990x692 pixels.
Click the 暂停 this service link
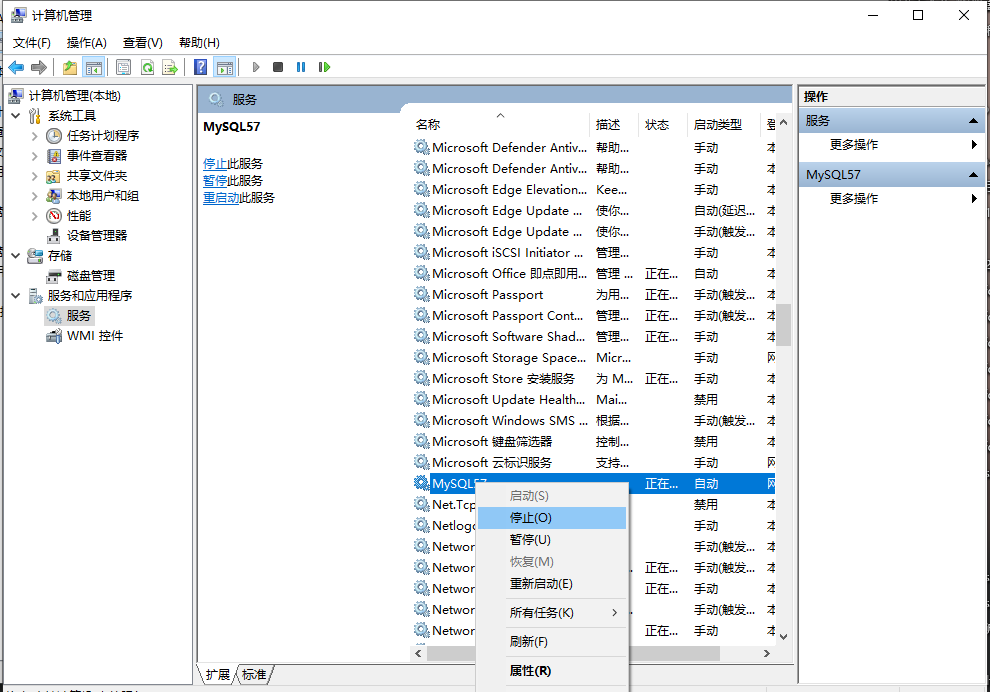pos(215,181)
